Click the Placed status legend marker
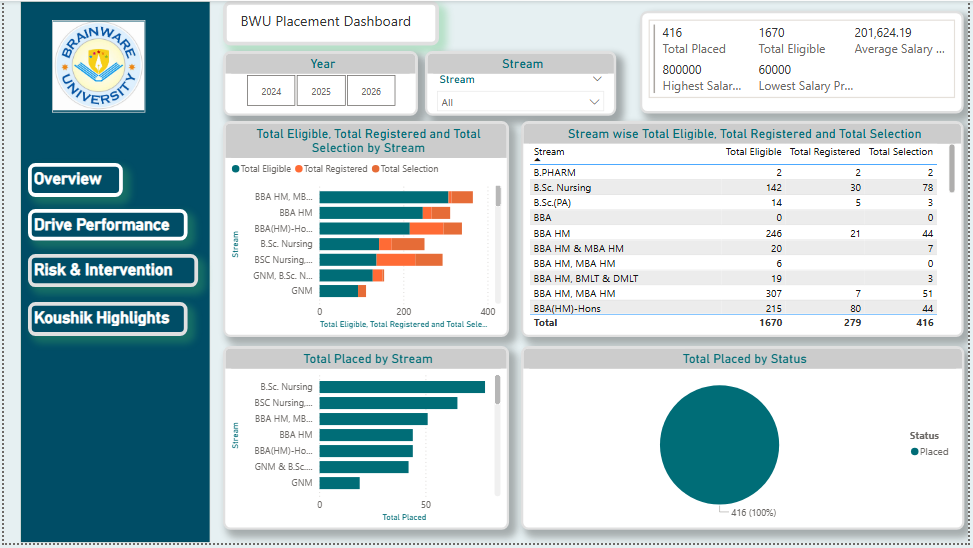Image resolution: width=973 pixels, height=548 pixels. (x=914, y=452)
